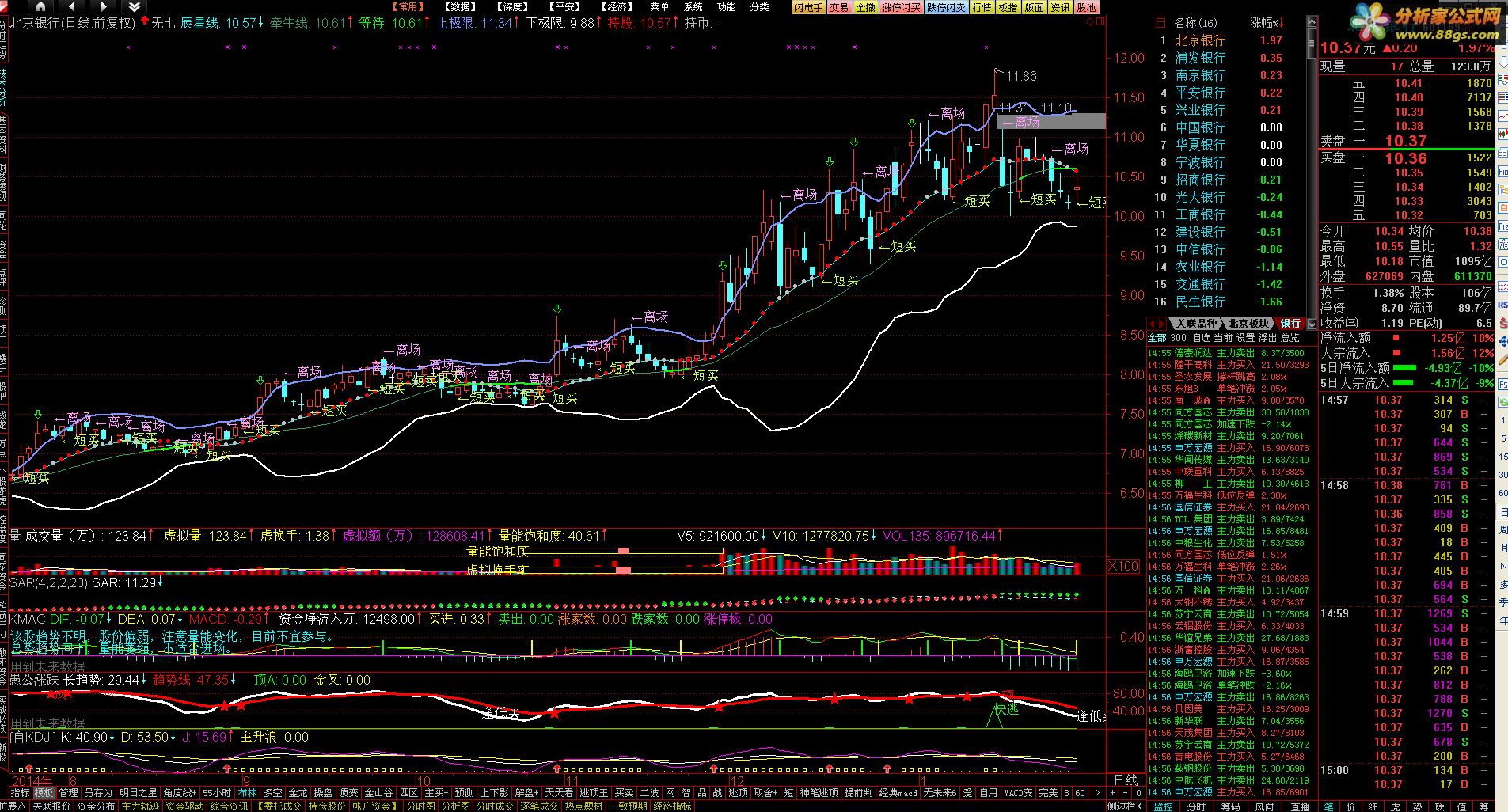Apply the 金山谷 template
This screenshot has width=1508, height=812.
tap(378, 792)
